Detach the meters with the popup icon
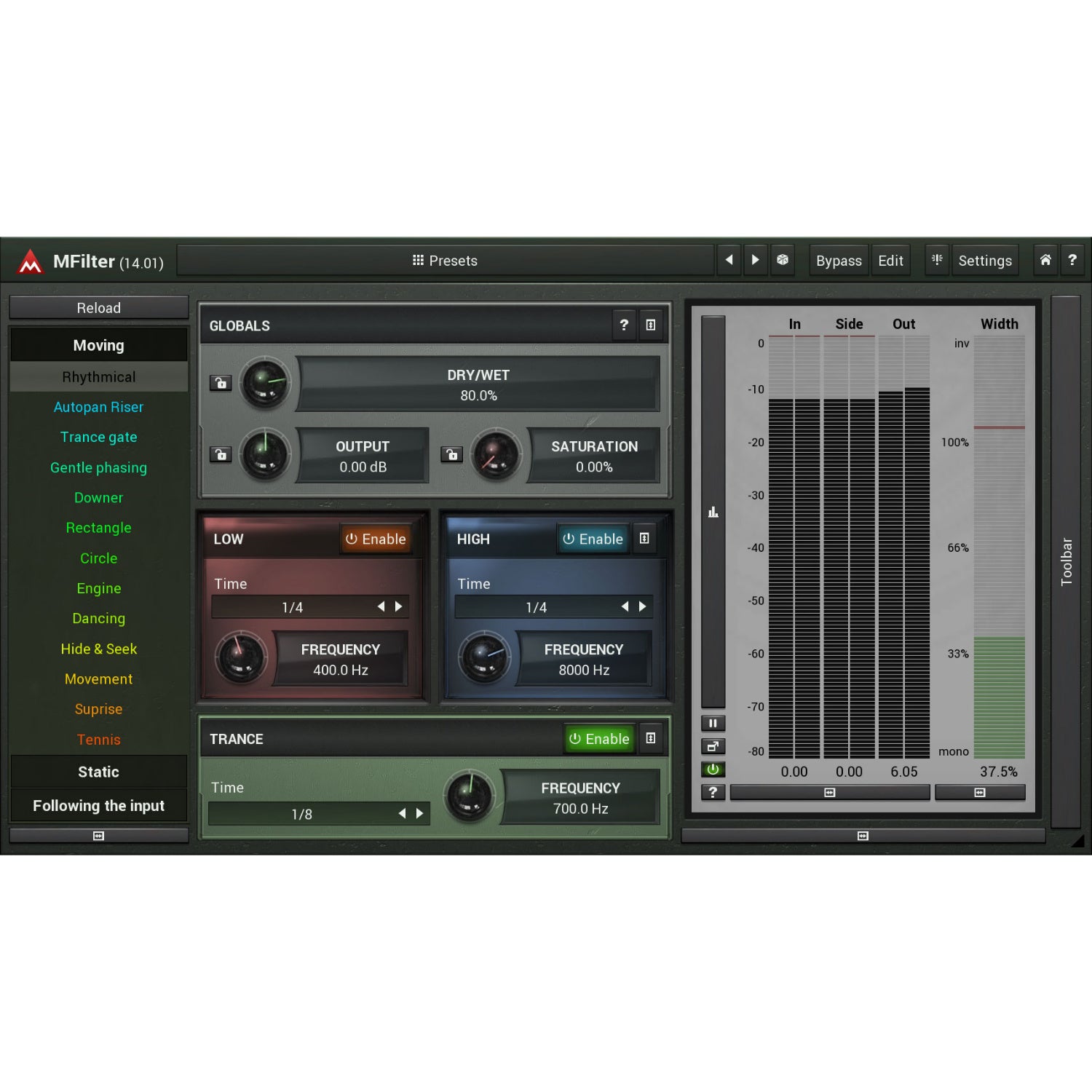The height and width of the screenshot is (1092, 1092). 713,746
